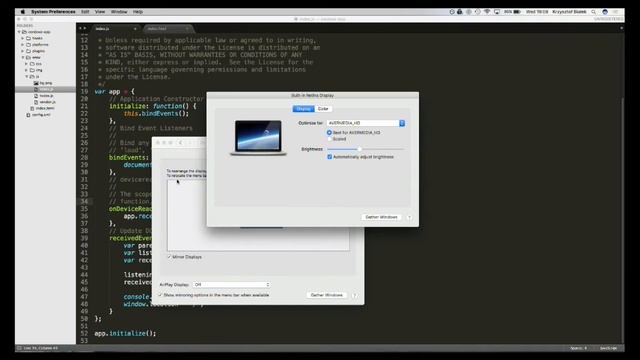Select the Color tab in Built-in Retina Display
640x360 pixels.
point(323,109)
